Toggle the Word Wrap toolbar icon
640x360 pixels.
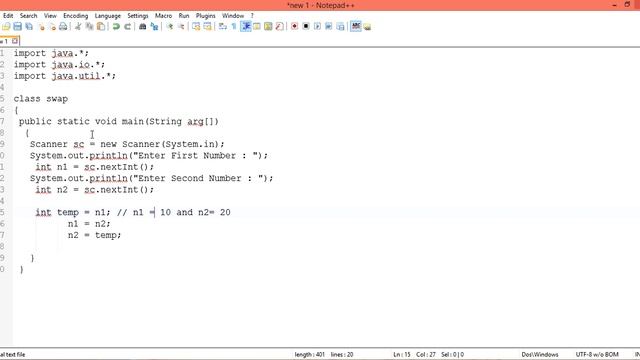point(222,27)
